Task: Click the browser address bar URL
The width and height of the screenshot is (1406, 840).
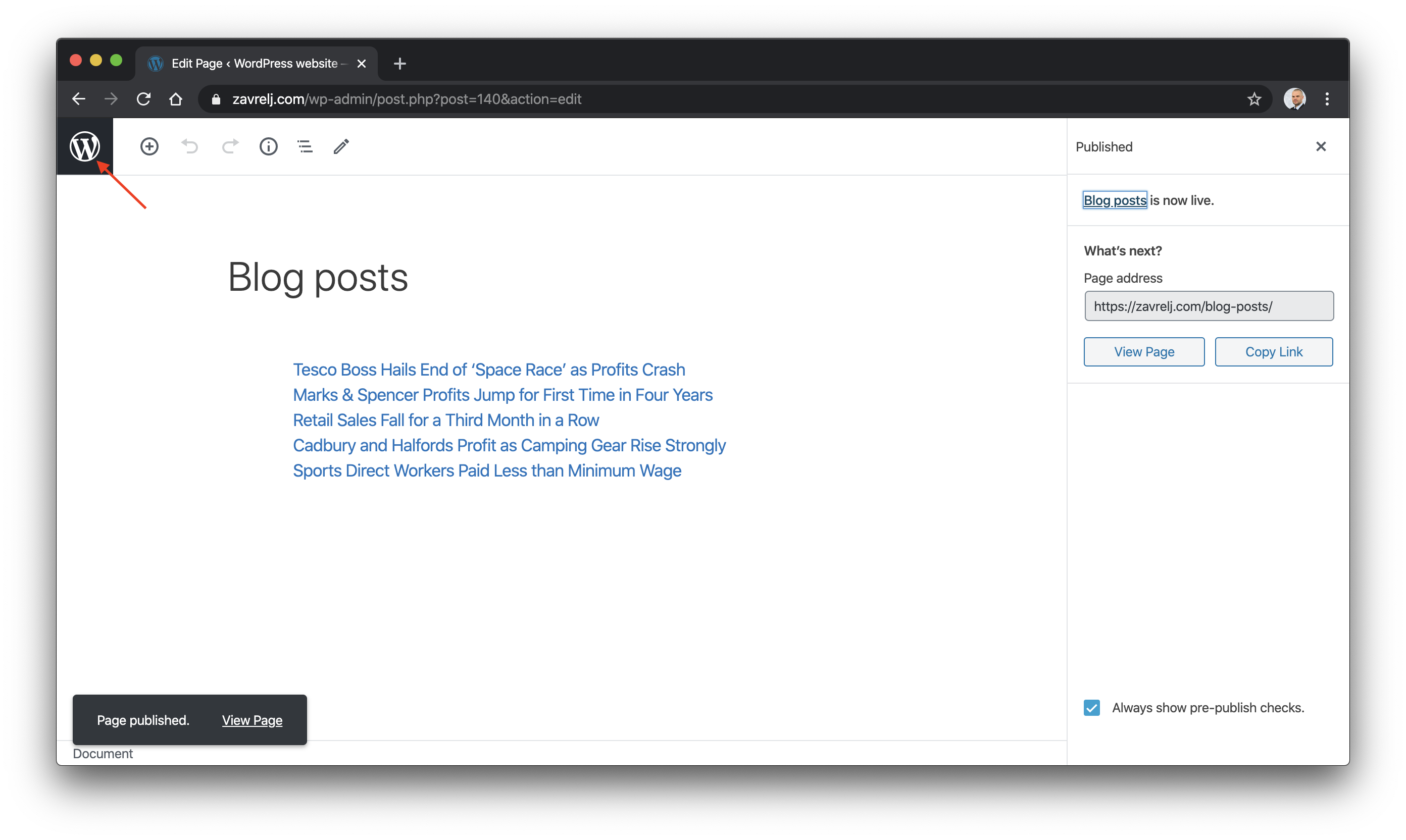Action: point(407,99)
